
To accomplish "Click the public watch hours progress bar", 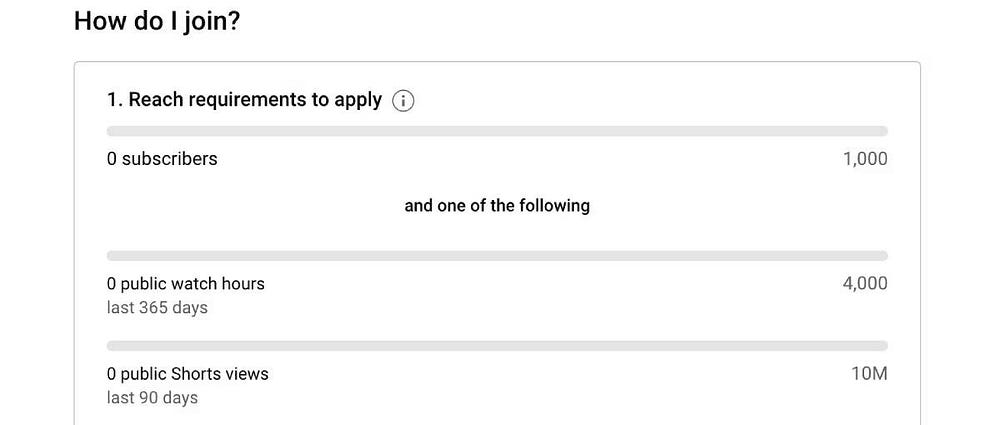I will (497, 256).
